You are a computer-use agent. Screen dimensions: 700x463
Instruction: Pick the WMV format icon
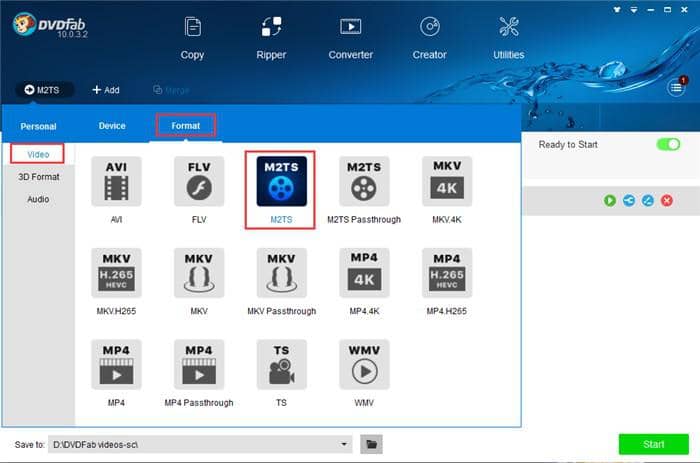tap(364, 364)
